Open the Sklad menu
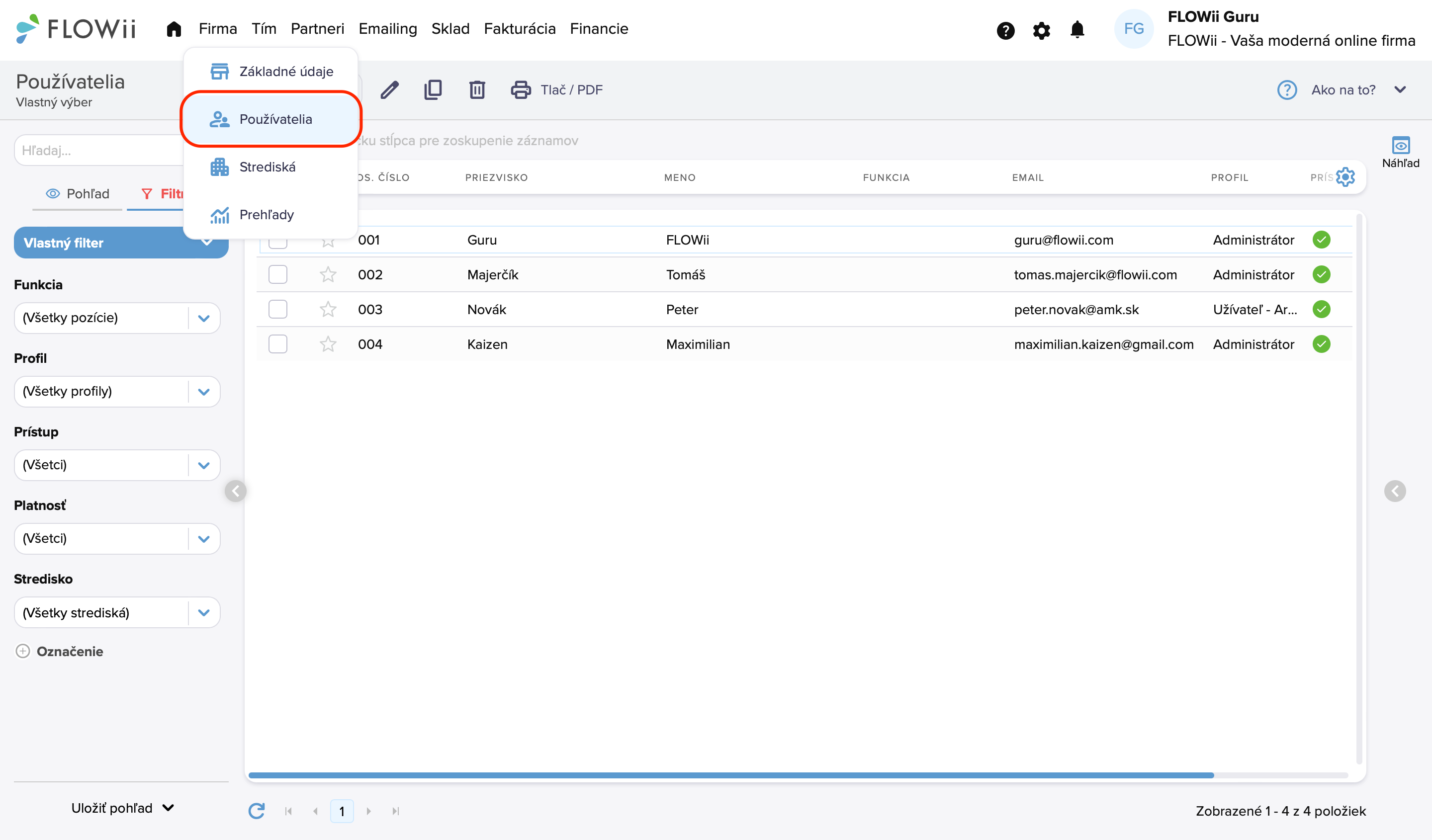Screen dimensions: 1432x840 [x=450, y=29]
